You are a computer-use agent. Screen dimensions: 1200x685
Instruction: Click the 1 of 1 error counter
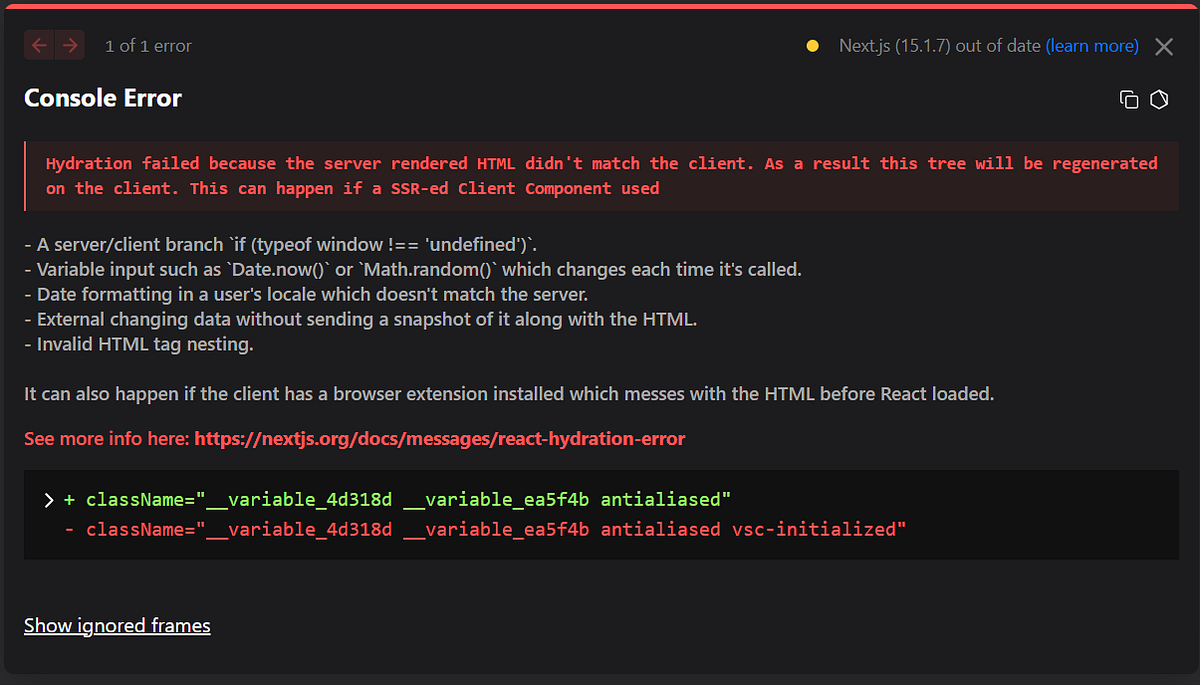[x=147, y=45]
